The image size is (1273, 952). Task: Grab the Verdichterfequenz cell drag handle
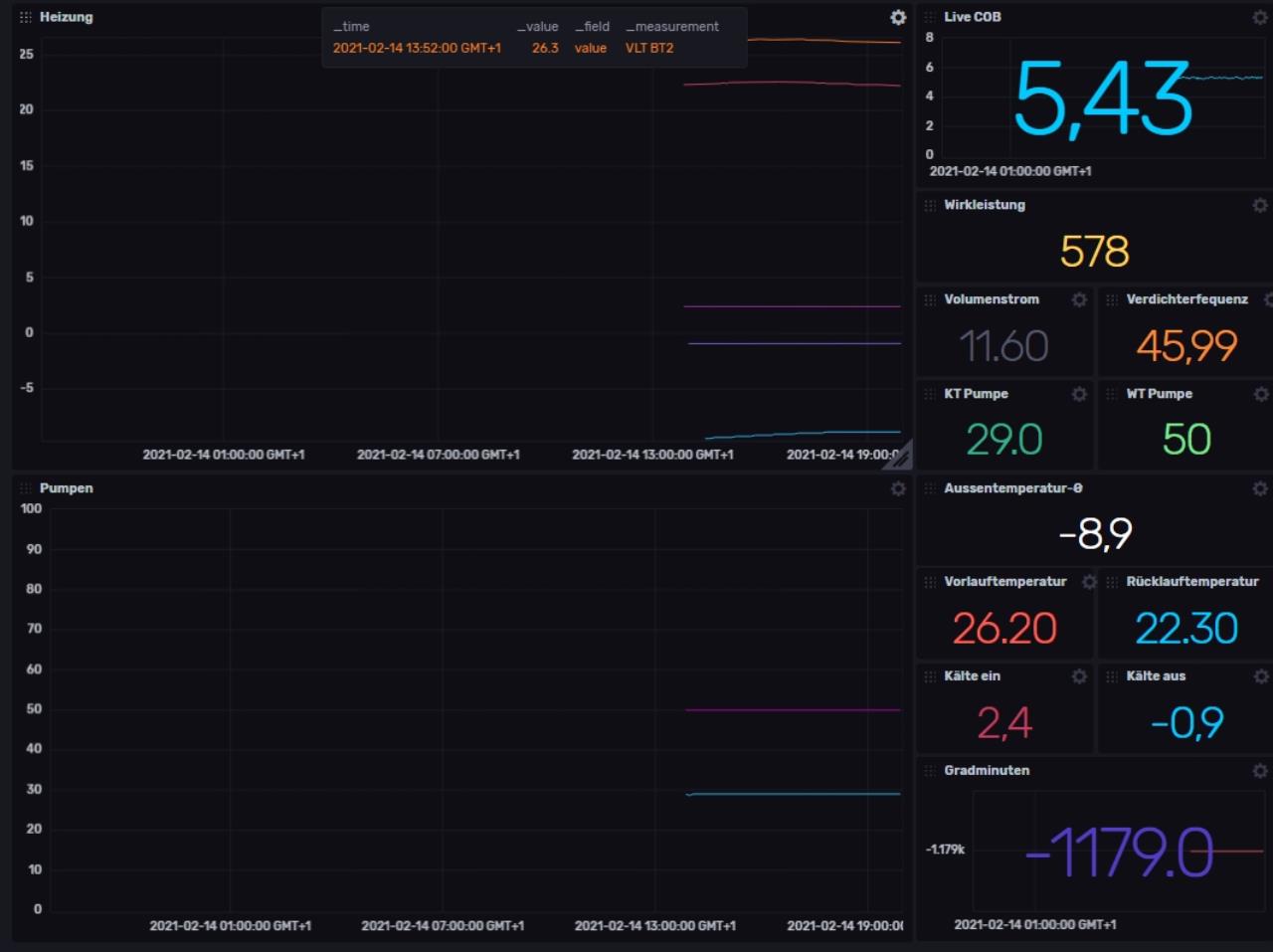click(1112, 299)
